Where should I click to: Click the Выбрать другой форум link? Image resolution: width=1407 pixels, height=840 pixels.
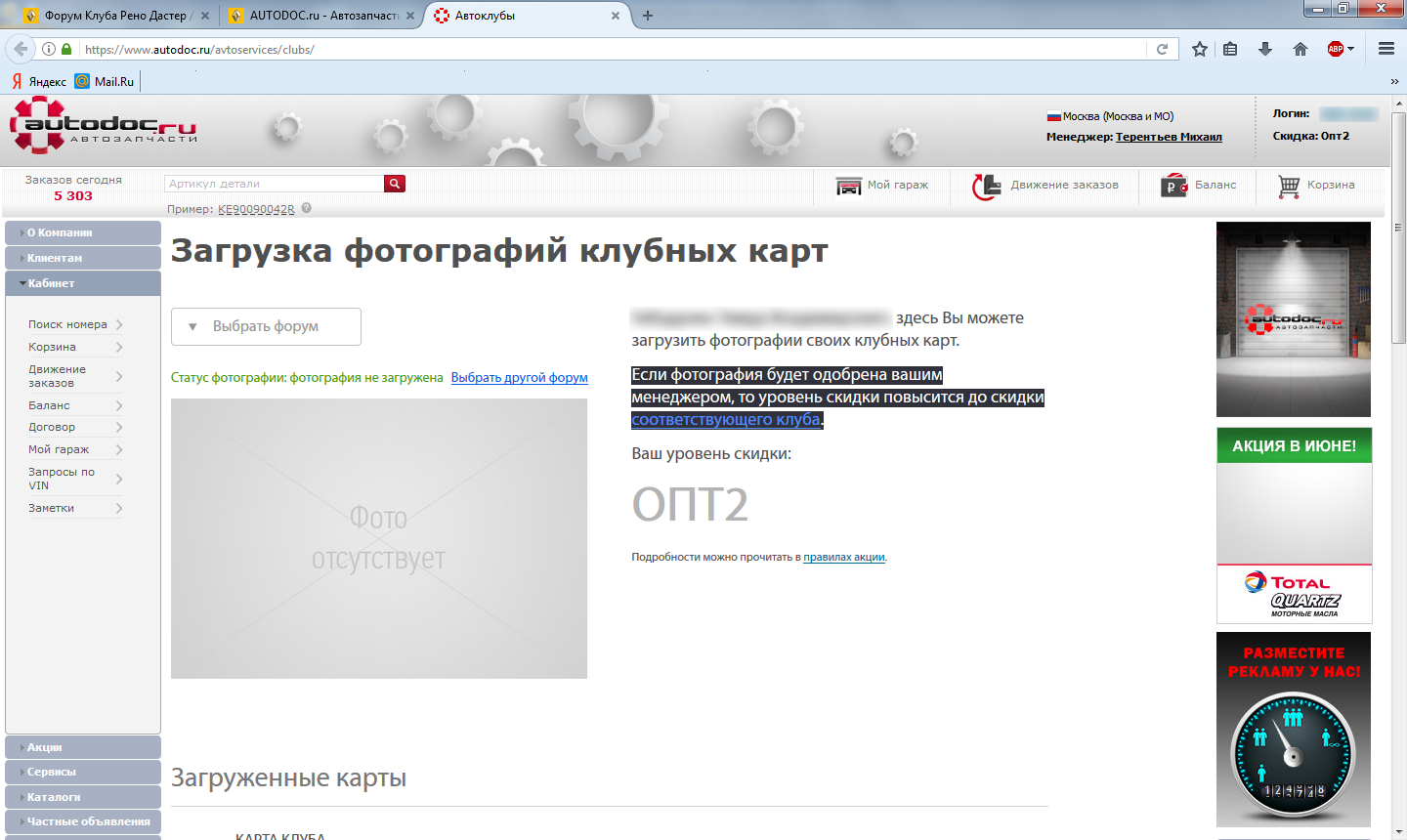[519, 378]
